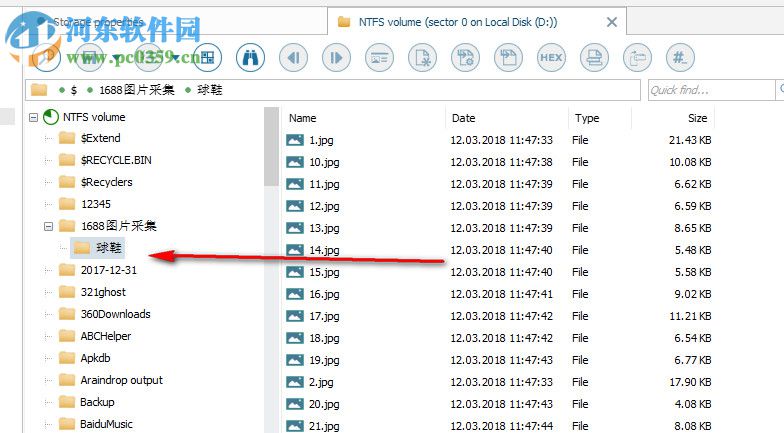Select the $RECYCLE.BIN folder
Viewport: 784px width, 433px height.
116,160
